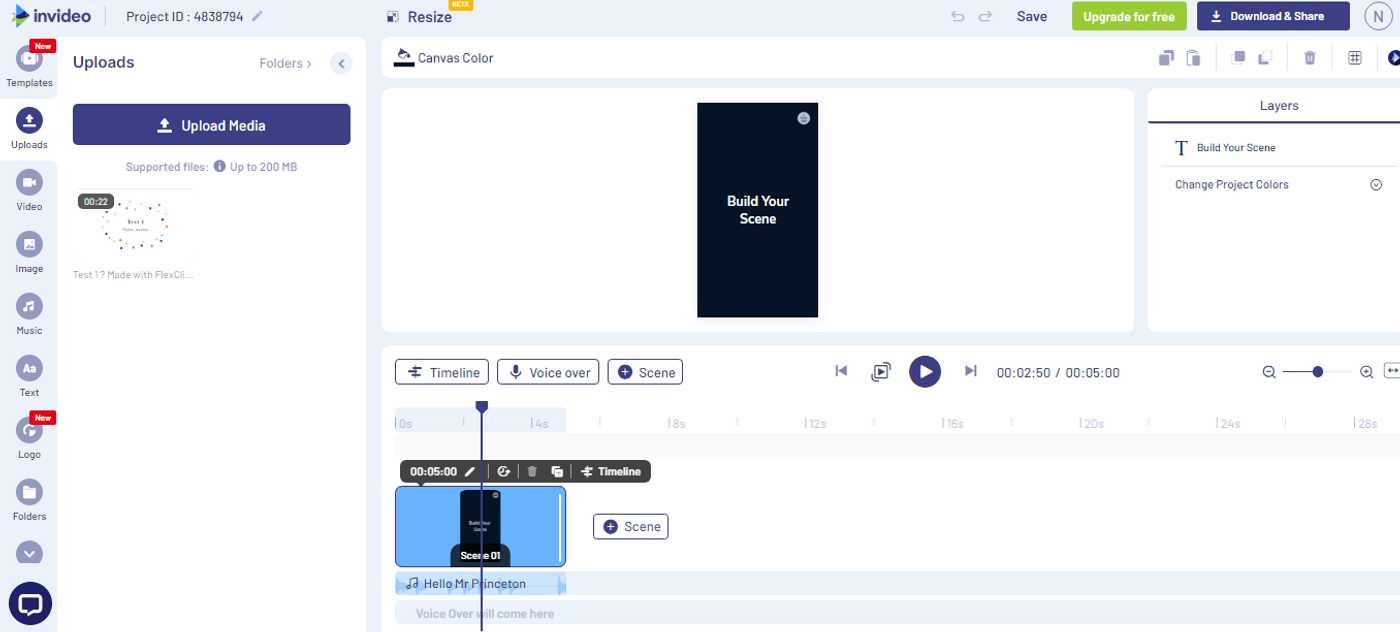Open the Folders link in Uploads
The width and height of the screenshot is (1400, 632).
(x=285, y=63)
